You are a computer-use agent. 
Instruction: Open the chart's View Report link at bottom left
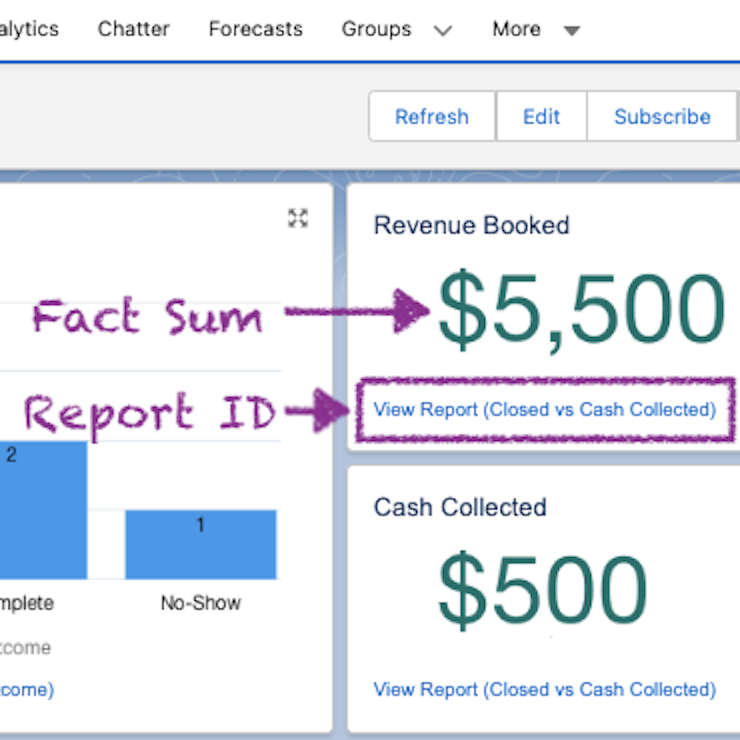click(26, 689)
